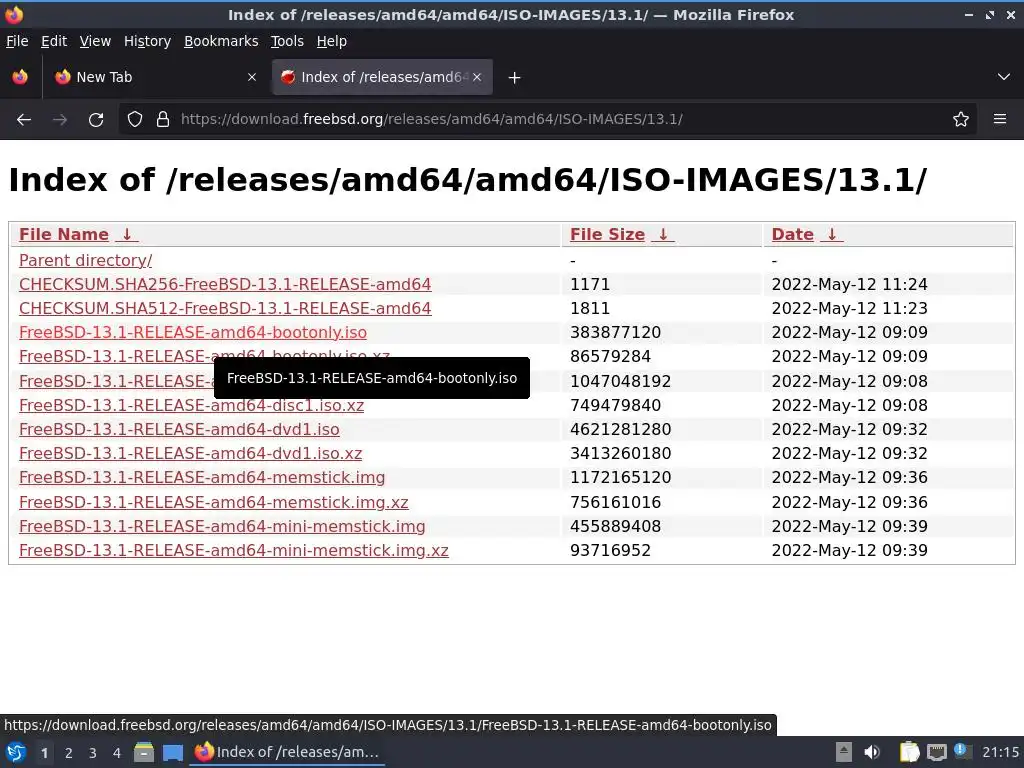The width and height of the screenshot is (1024, 768).
Task: Click File Name descending arrow
Action: click(127, 234)
